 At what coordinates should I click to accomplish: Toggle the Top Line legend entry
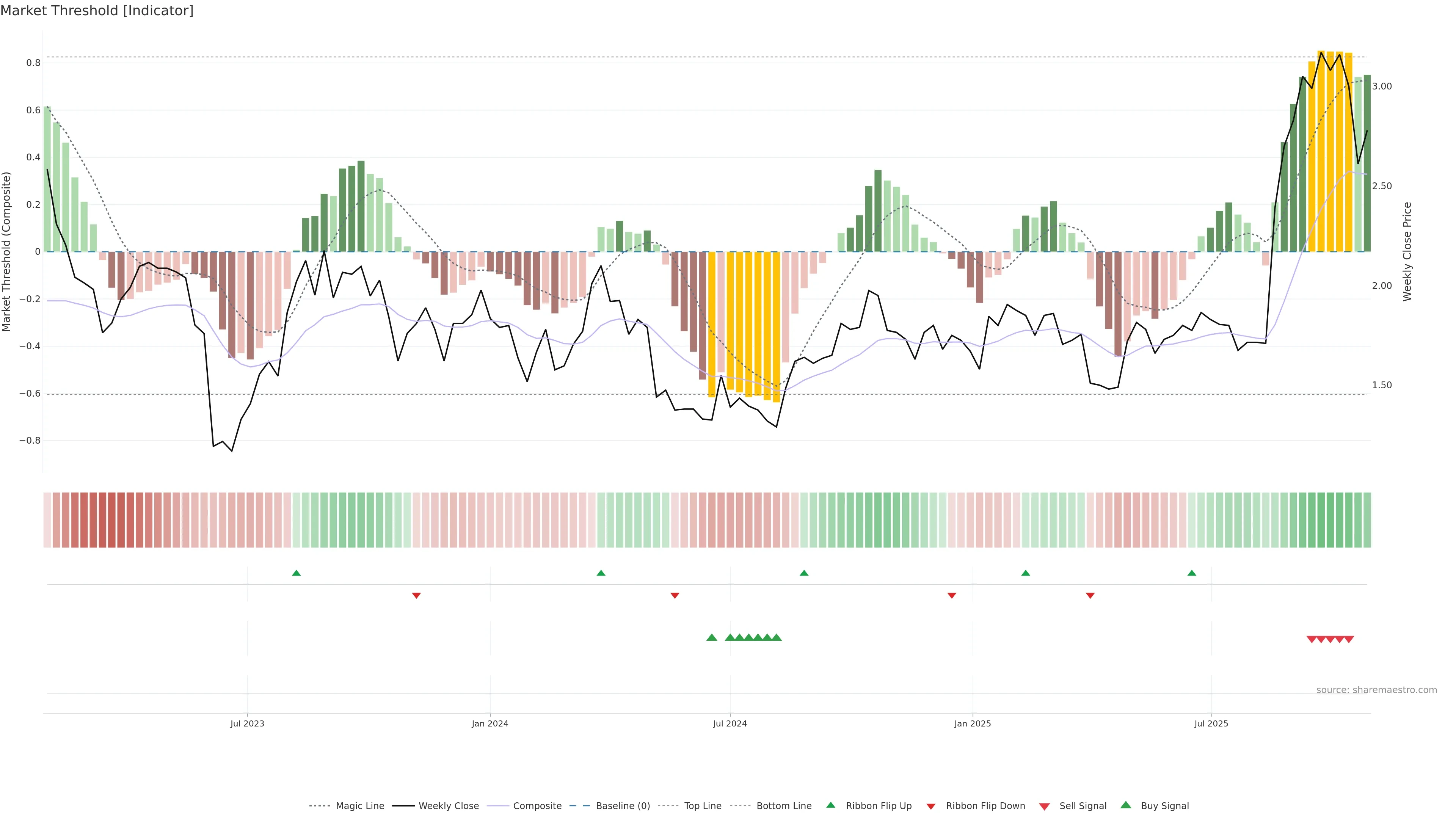(703, 806)
